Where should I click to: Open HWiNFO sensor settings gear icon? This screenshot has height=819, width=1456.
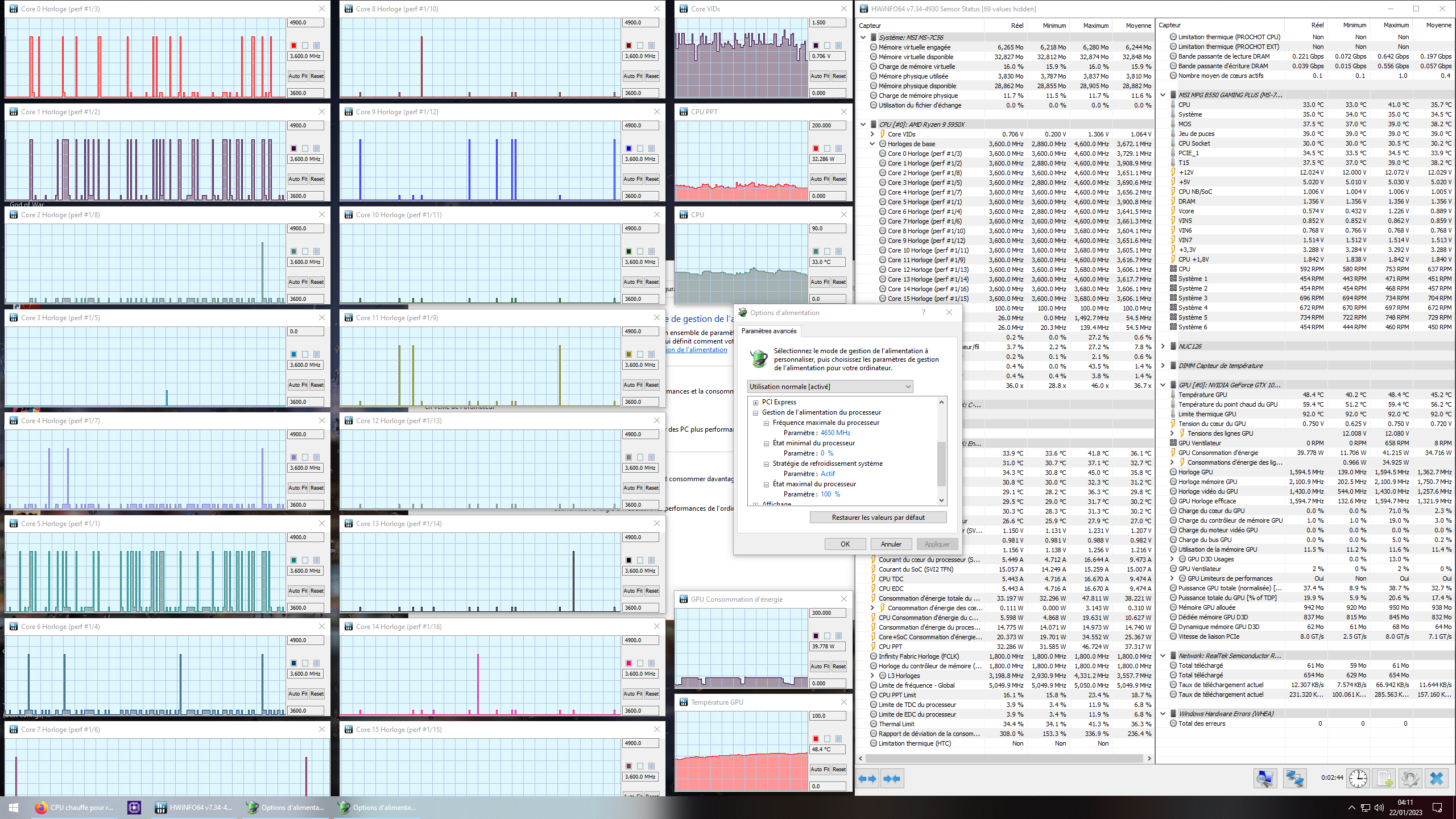point(1410,779)
